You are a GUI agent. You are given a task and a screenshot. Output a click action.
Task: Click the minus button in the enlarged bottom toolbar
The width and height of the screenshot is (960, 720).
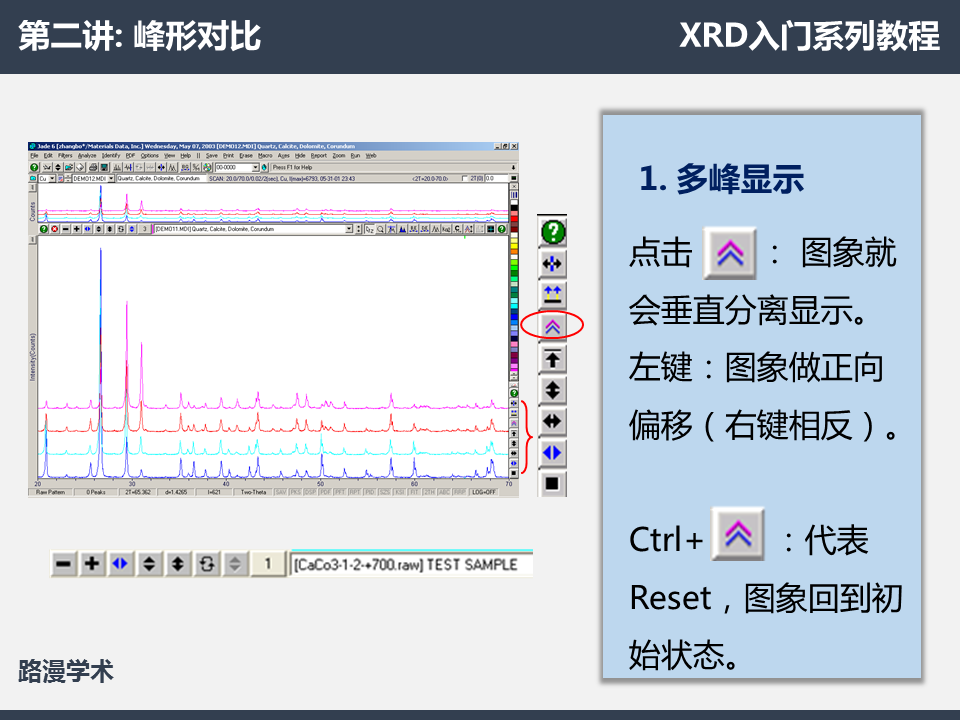point(63,563)
